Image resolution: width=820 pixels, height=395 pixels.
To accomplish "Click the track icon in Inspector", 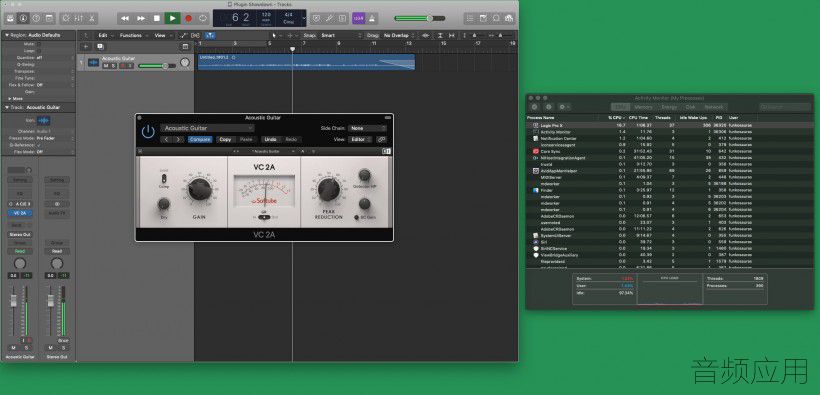I will click(x=44, y=120).
